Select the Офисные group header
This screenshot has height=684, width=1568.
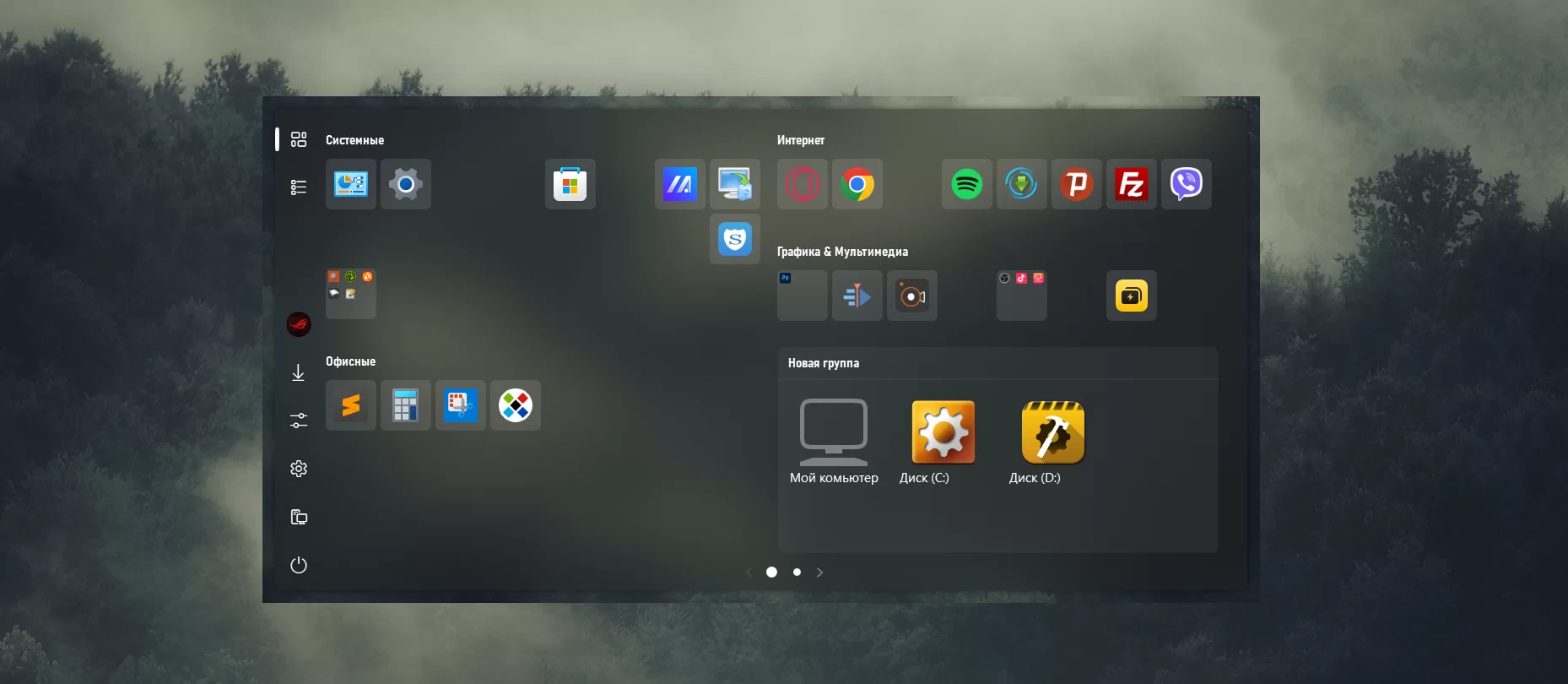[351, 361]
